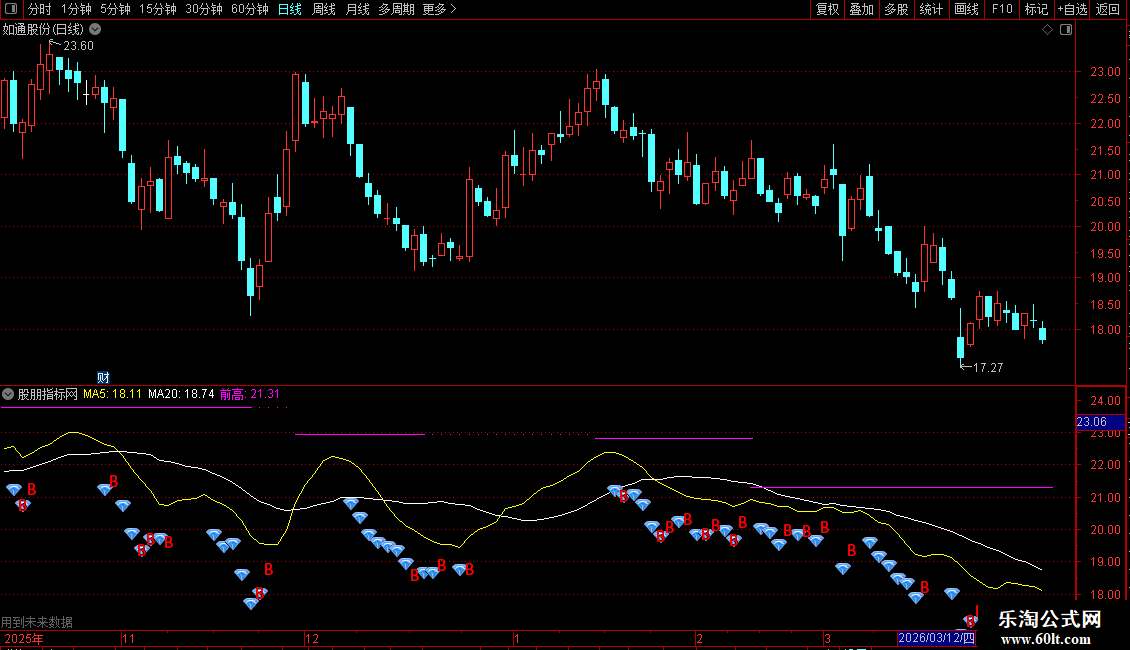Open the 画线 drawing tools

(x=966, y=9)
